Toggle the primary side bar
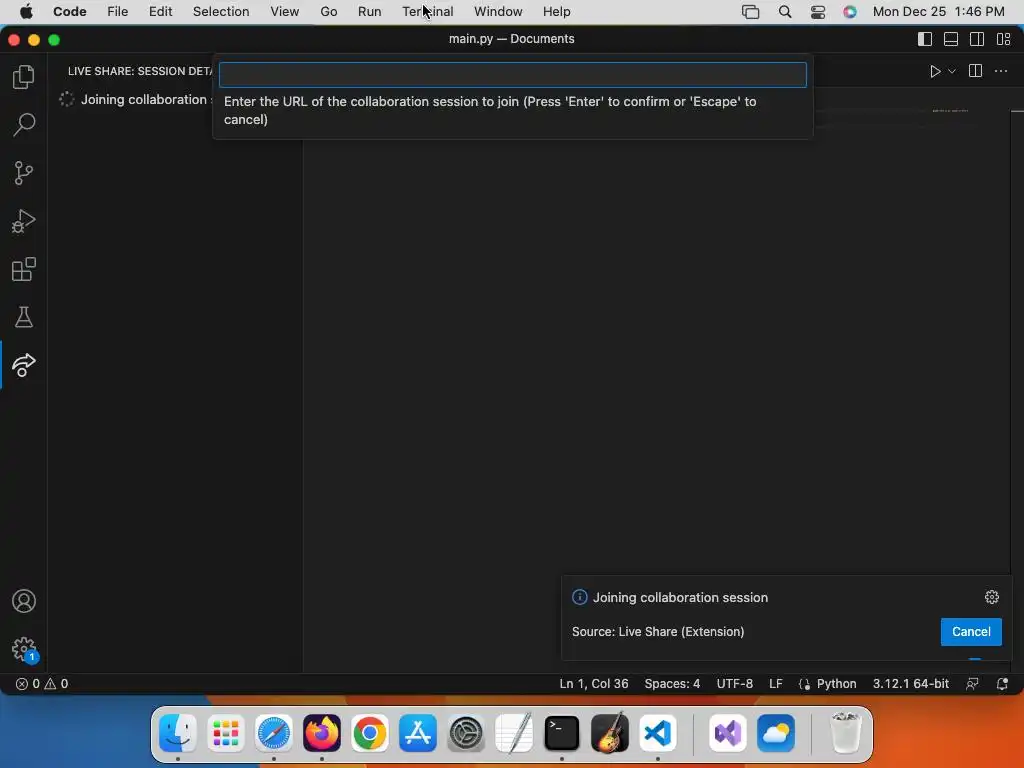The width and height of the screenshot is (1024, 768). pos(925,39)
